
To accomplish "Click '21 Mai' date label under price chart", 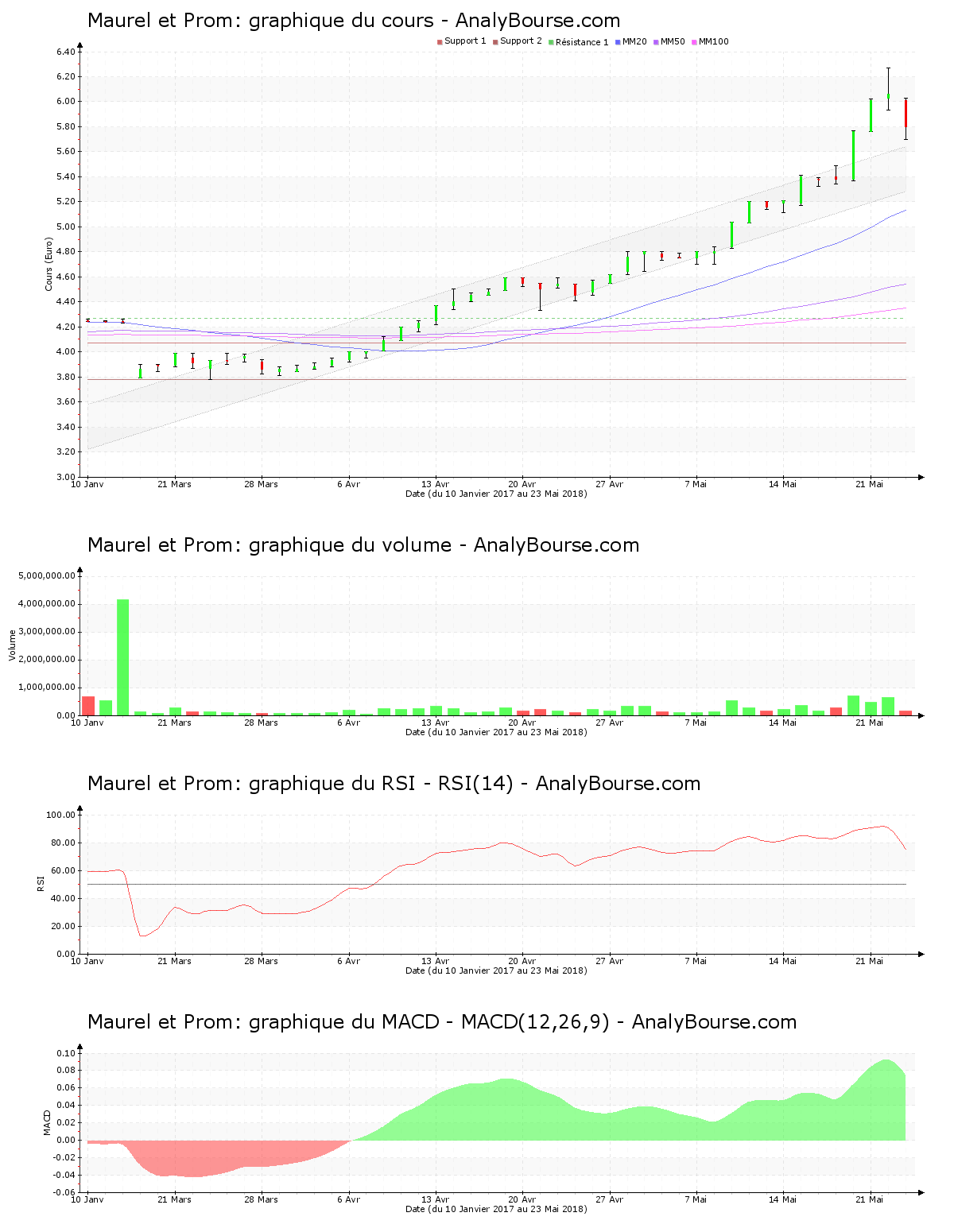I will pos(869,484).
